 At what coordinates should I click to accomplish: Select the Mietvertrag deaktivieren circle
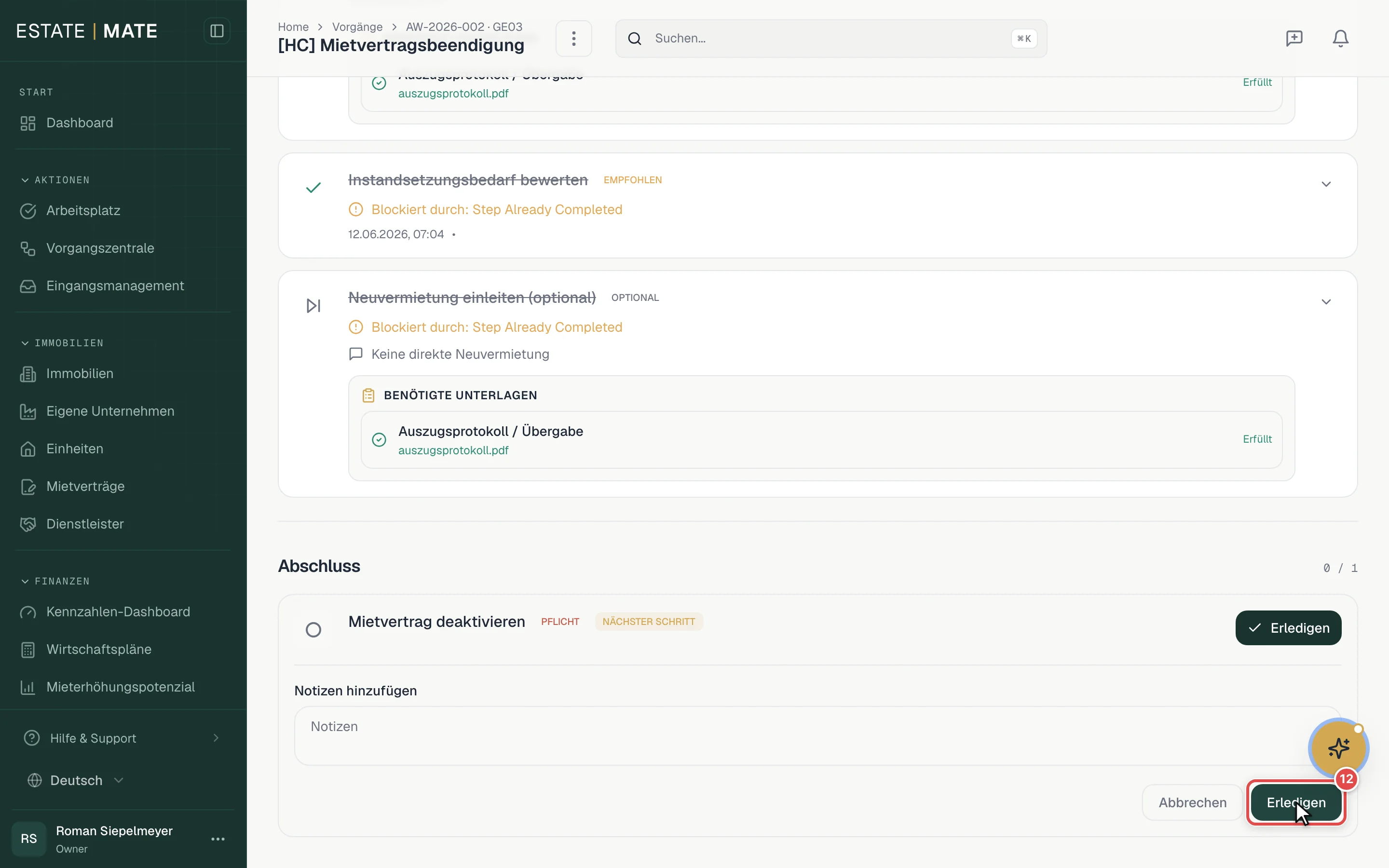(313, 630)
